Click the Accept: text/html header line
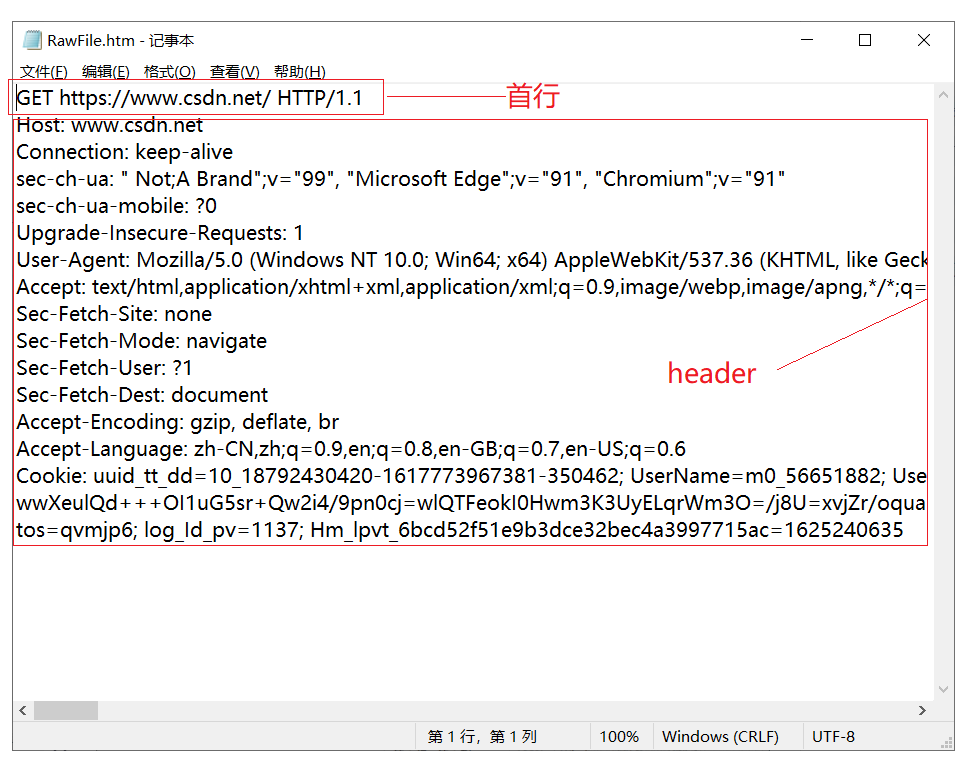This screenshot has height=758, width=979. point(471,287)
